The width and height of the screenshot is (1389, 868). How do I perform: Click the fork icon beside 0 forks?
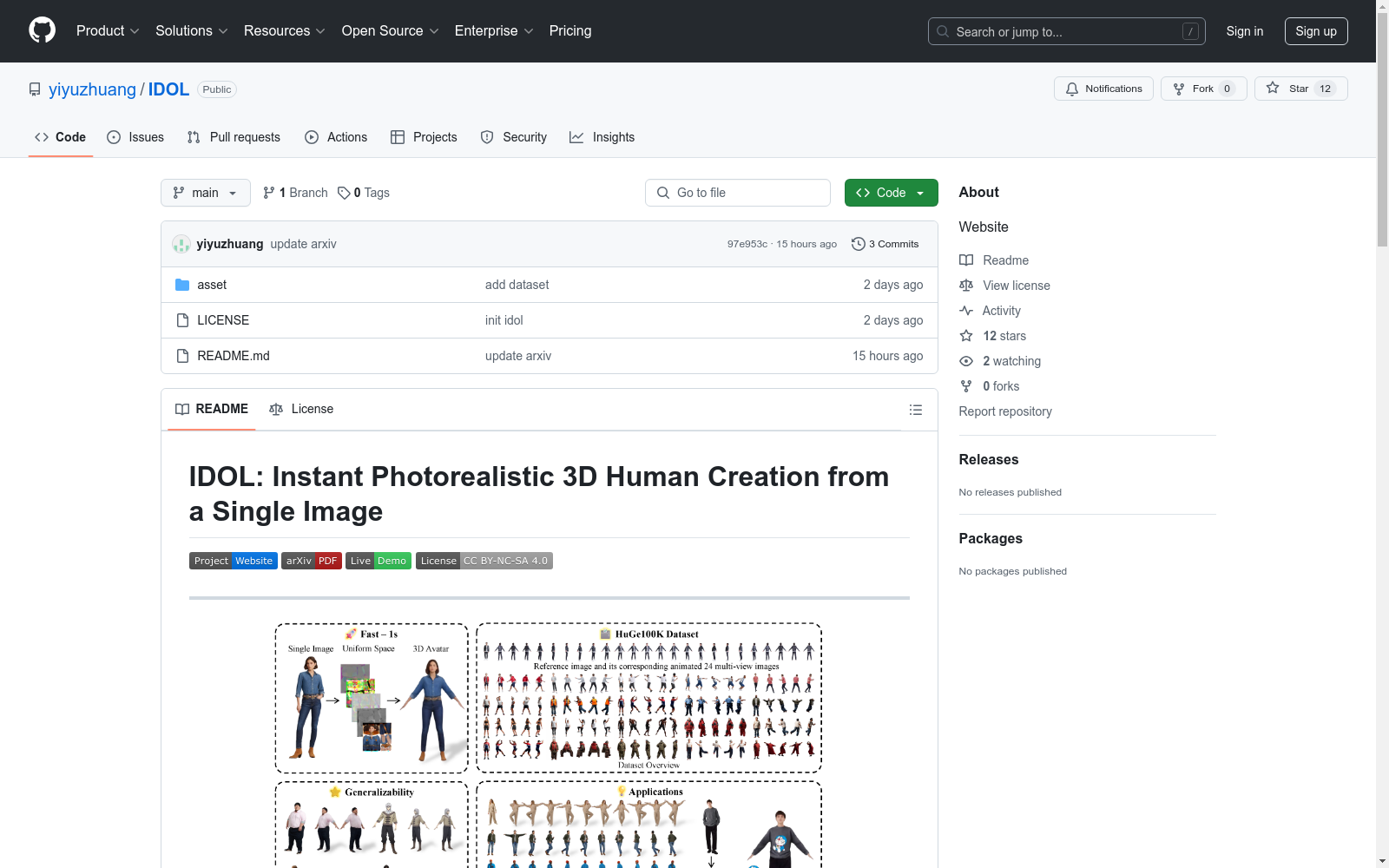pyautogui.click(x=966, y=386)
